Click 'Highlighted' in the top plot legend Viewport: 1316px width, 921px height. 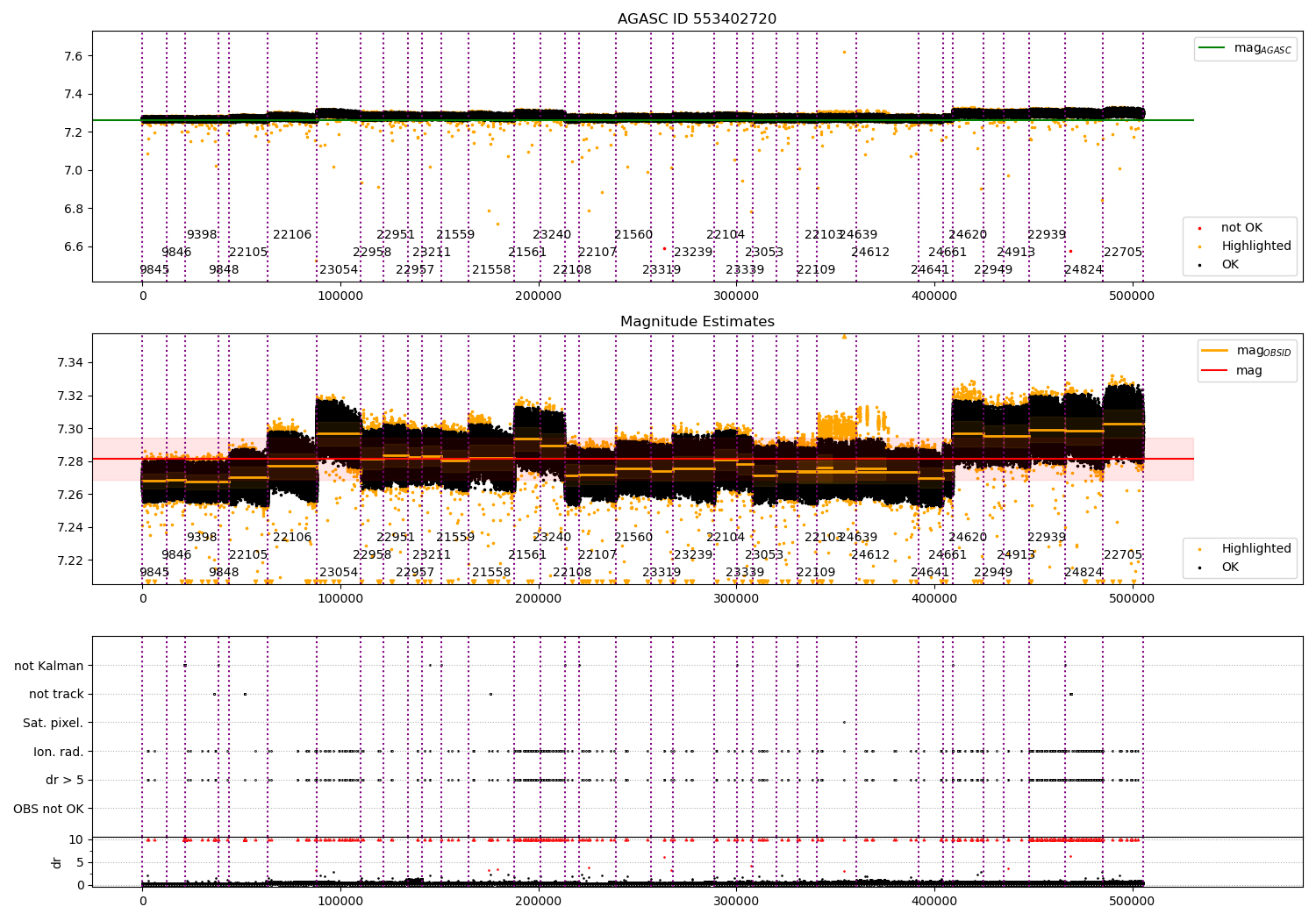click(x=1256, y=246)
